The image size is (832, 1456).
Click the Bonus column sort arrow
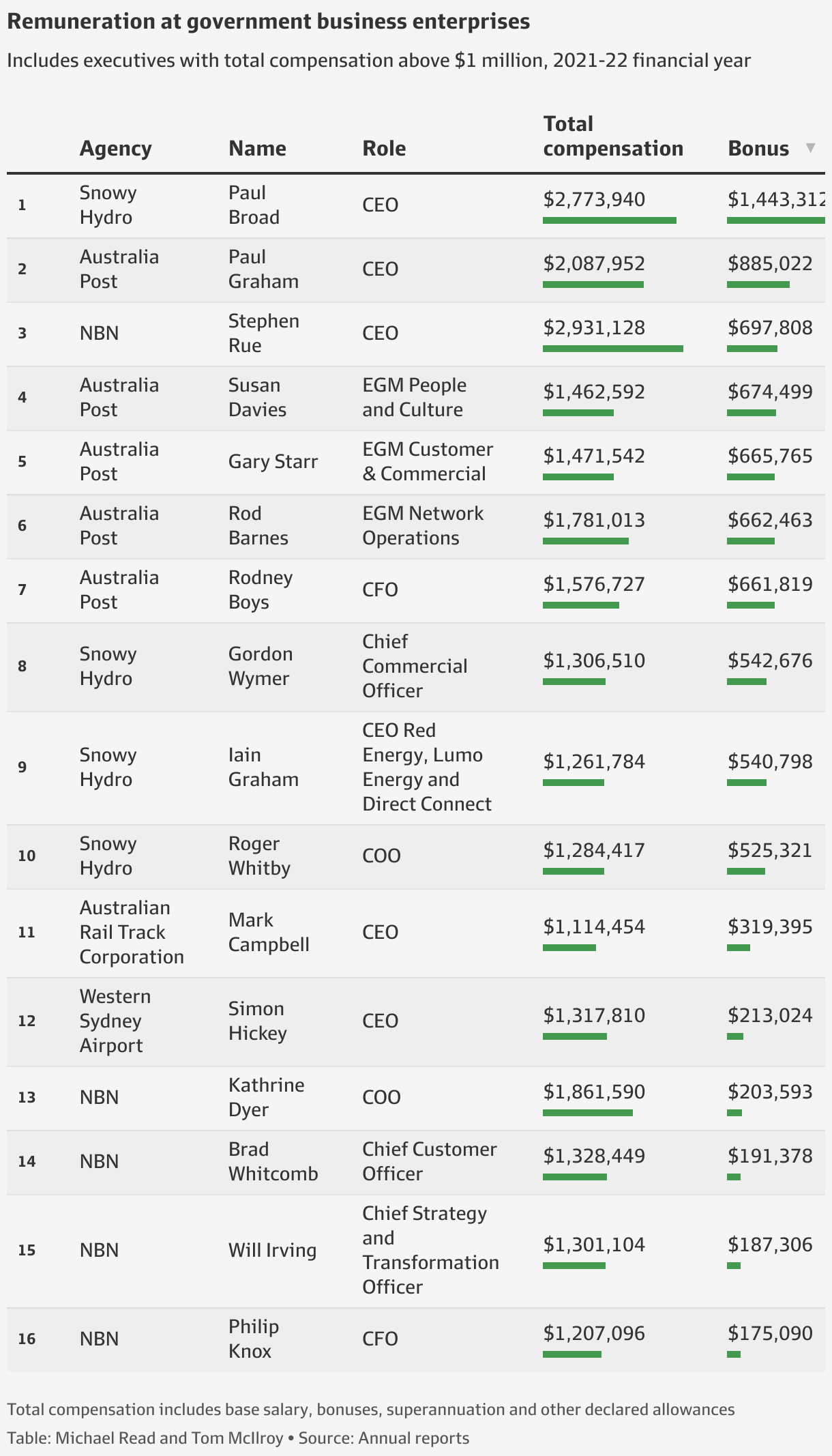click(x=810, y=148)
